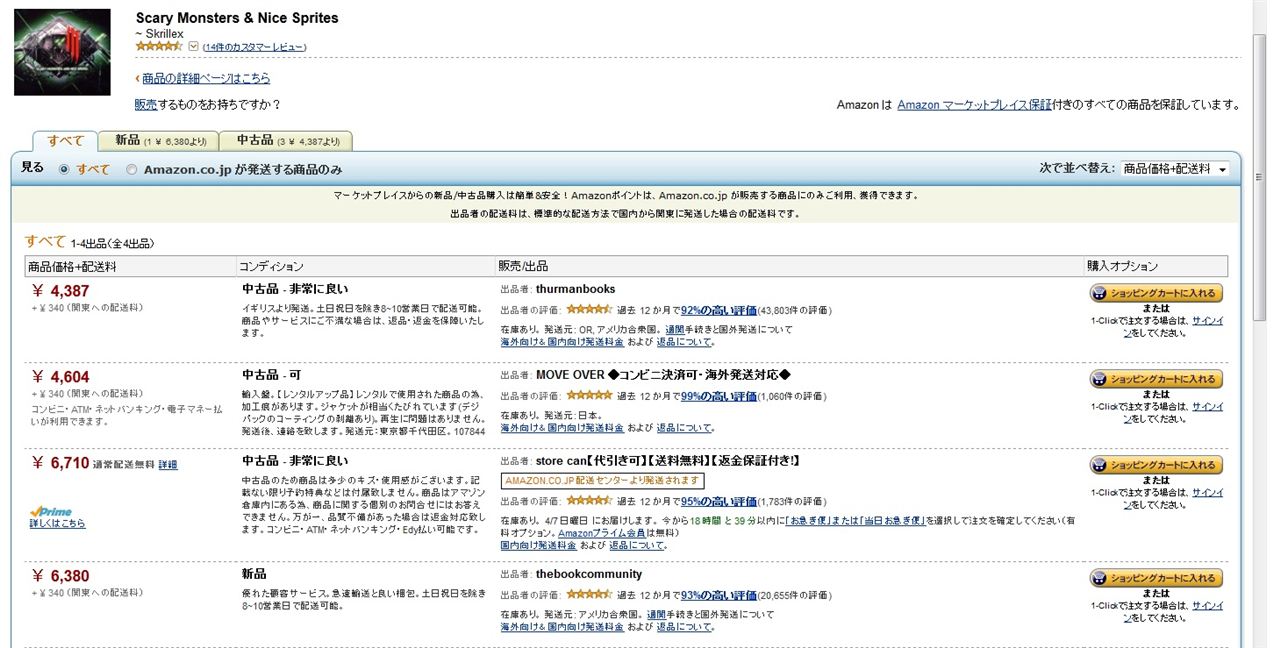Viewport: 1280px width, 648px height.
Task: Click store can seller rating stars
Action: tap(588, 501)
